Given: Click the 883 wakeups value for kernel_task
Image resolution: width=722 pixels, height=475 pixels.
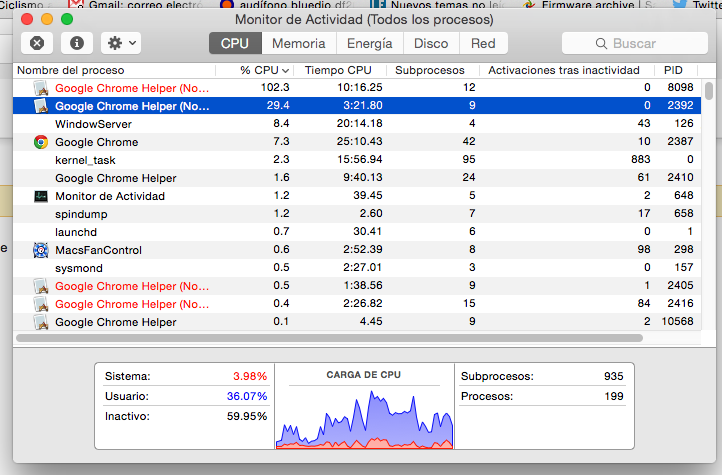Looking at the screenshot, I should point(640,159).
